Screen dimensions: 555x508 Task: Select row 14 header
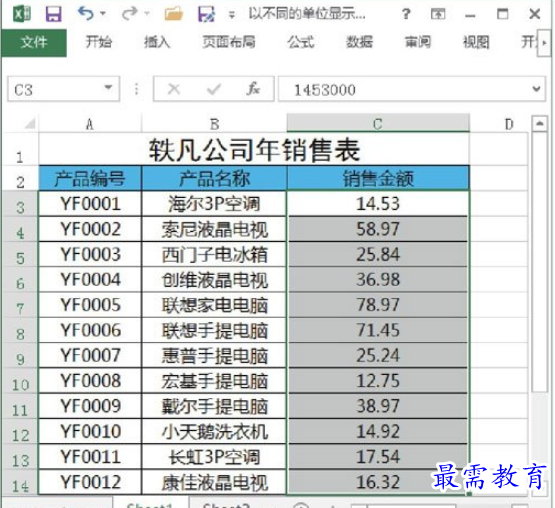pyautogui.click(x=20, y=482)
